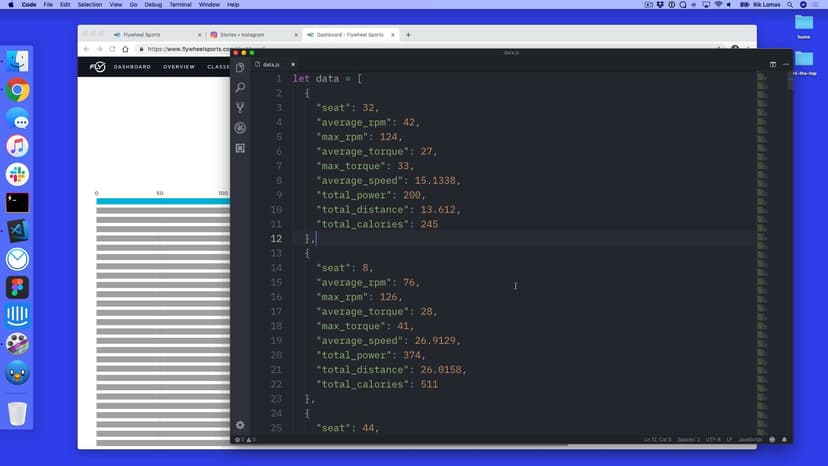Open the Terminal menu in menu bar
This screenshot has width=828, height=466.
click(x=180, y=5)
